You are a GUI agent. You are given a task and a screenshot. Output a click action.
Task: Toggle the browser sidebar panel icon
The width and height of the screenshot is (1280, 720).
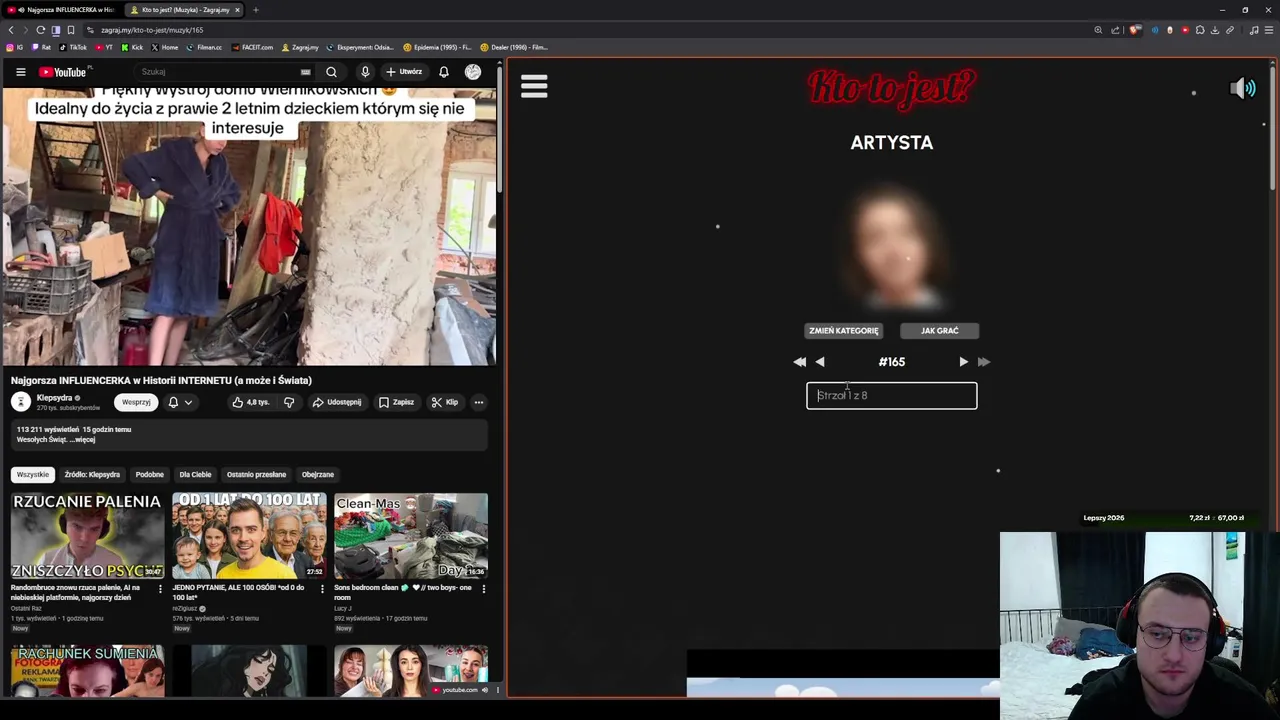pos(55,30)
